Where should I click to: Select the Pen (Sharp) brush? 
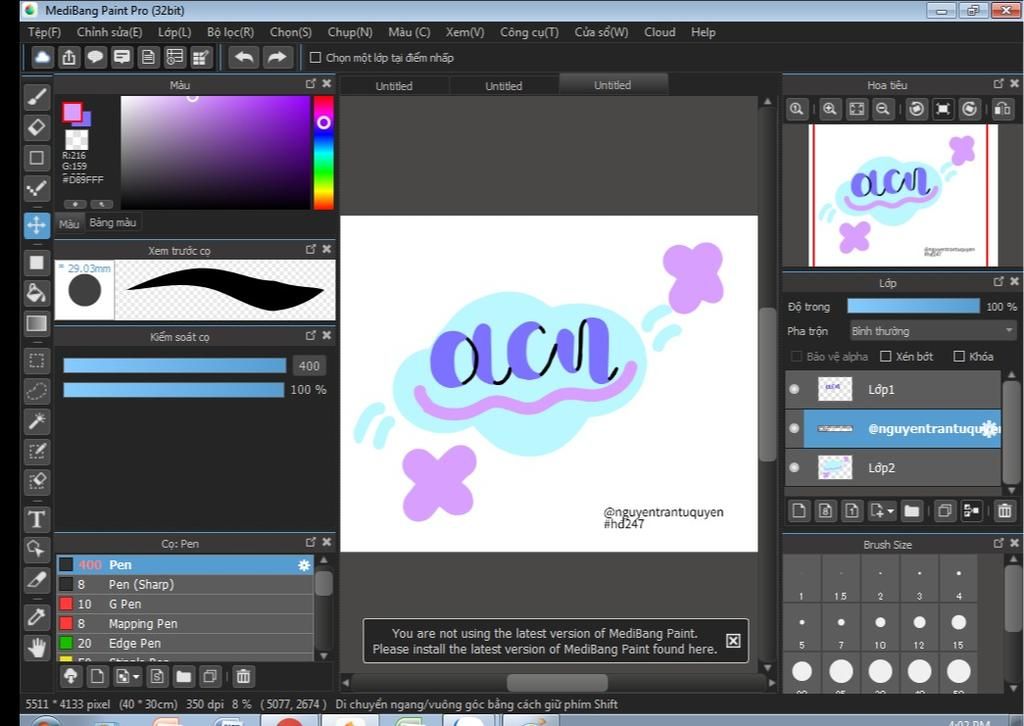point(185,584)
